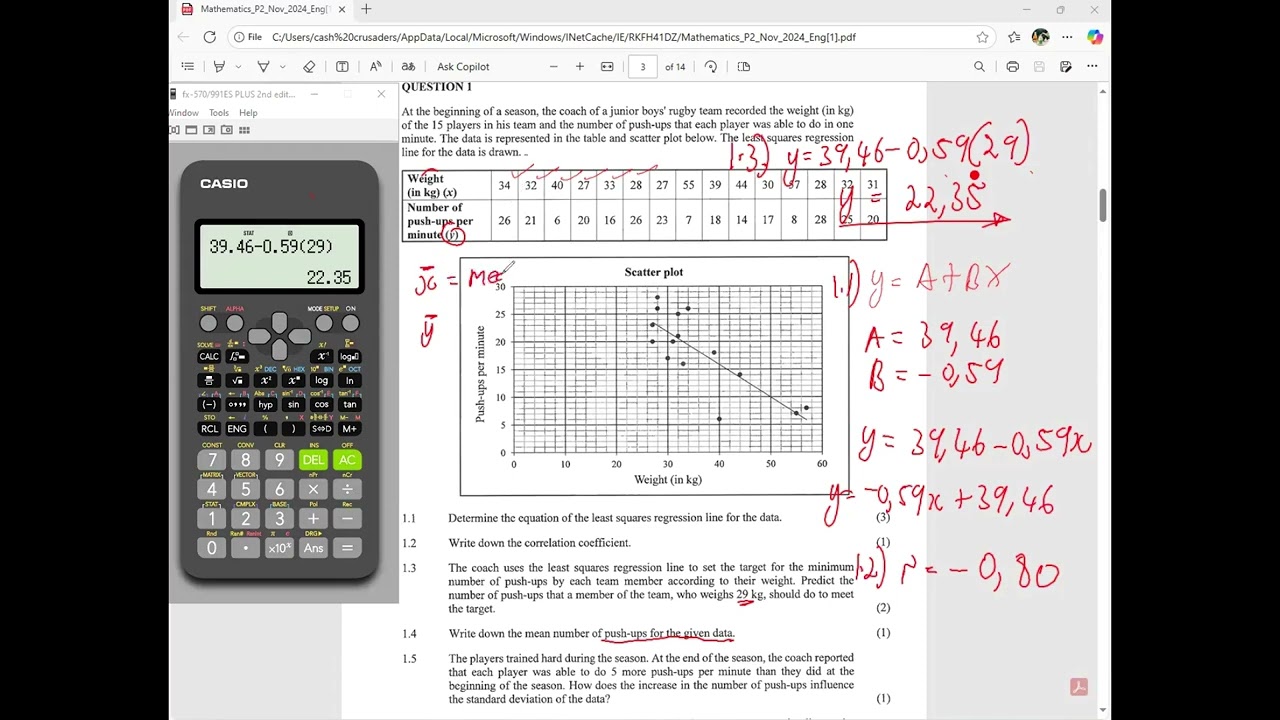Zoom out the PDF with minus button
1280x720 pixels.
(x=553, y=67)
